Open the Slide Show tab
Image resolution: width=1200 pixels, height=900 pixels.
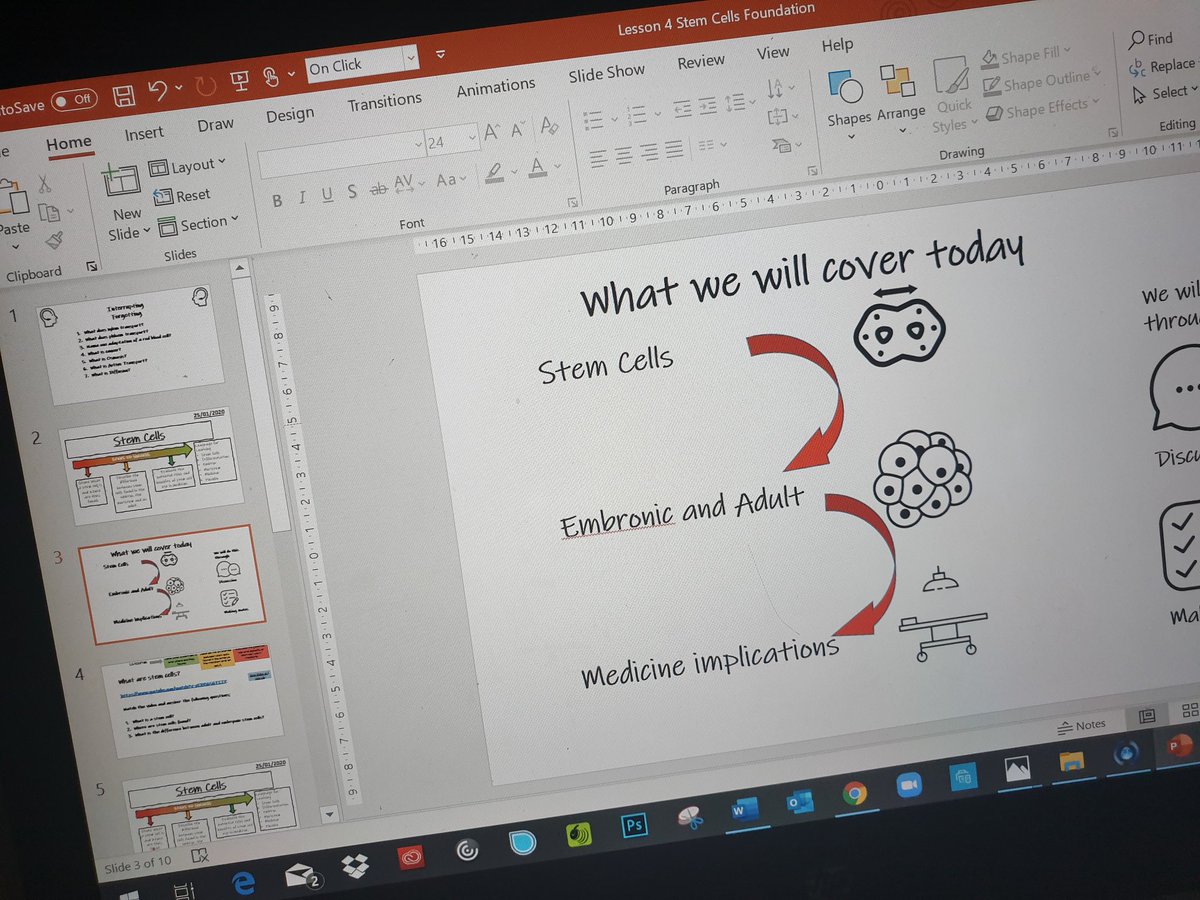pyautogui.click(x=606, y=74)
